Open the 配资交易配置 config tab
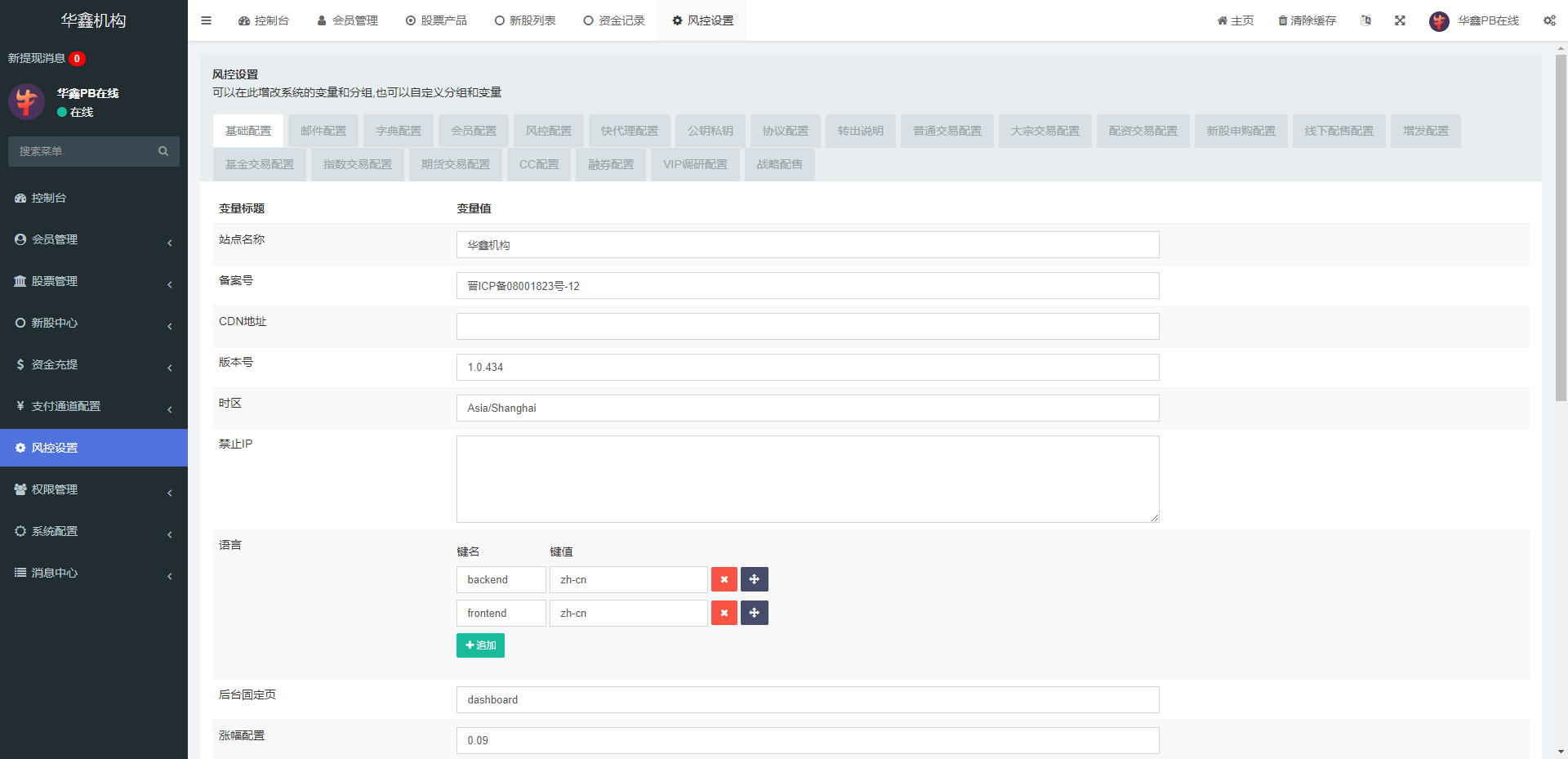This screenshot has width=1568, height=759. [x=1143, y=131]
